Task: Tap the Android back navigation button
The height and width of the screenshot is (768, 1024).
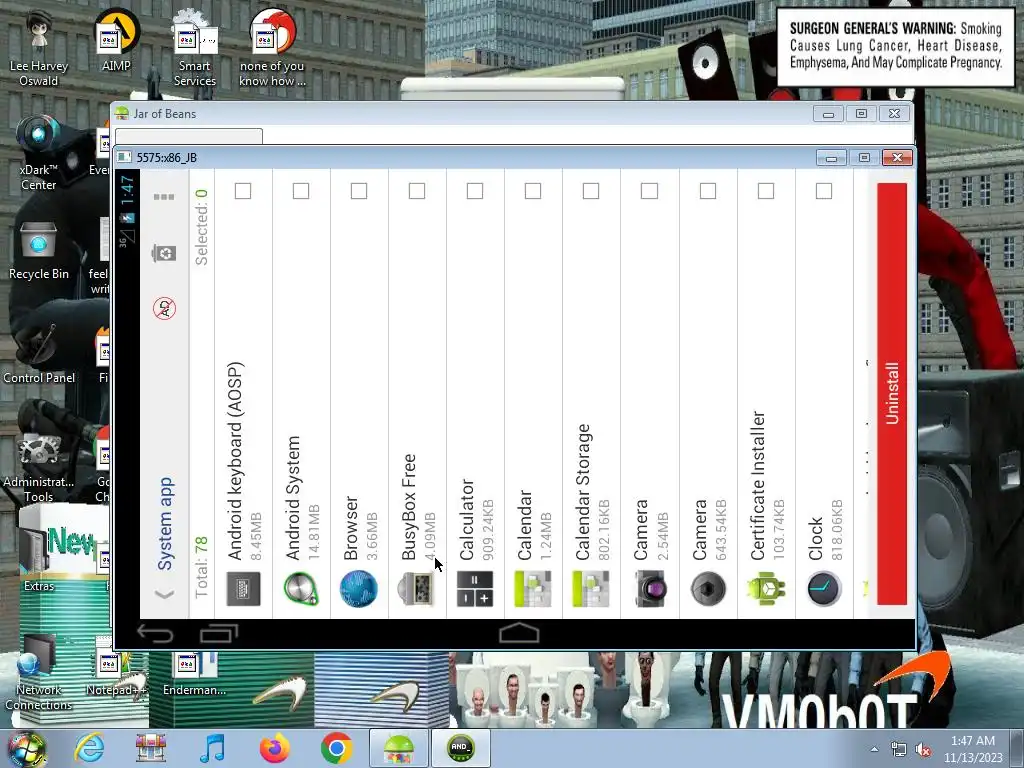Action: (x=155, y=633)
